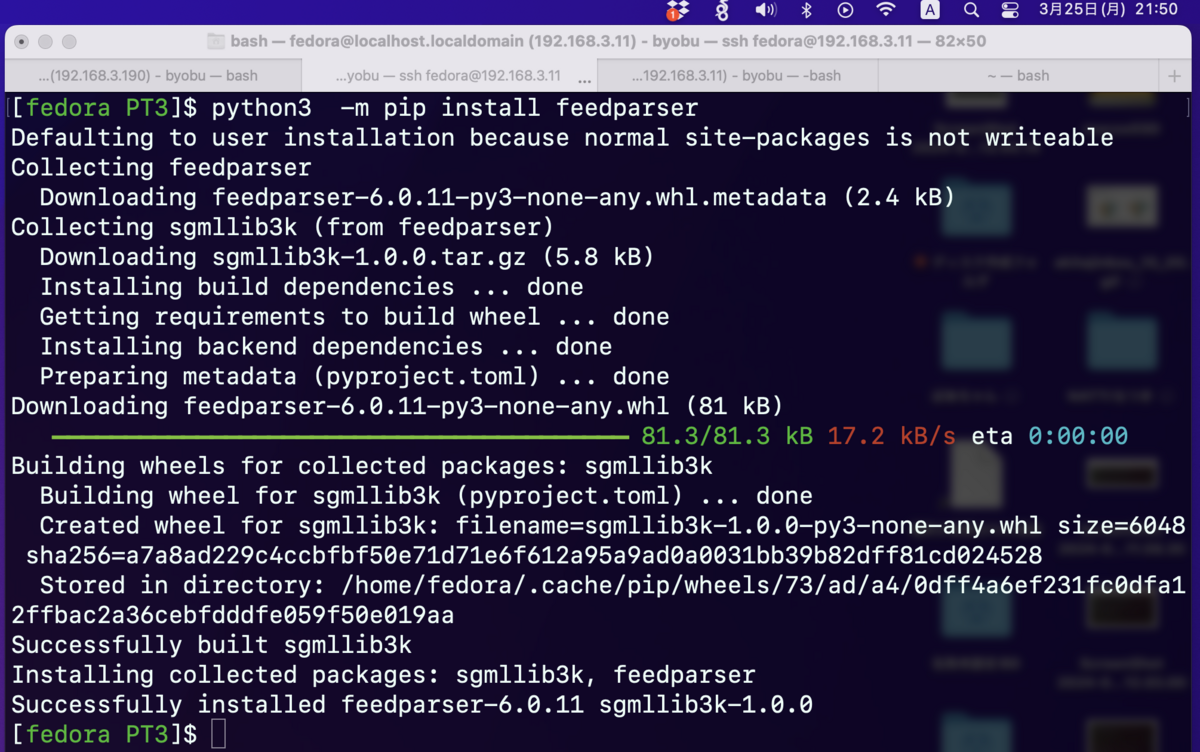Close the Terminal window with the dotted button

[x=22, y=42]
